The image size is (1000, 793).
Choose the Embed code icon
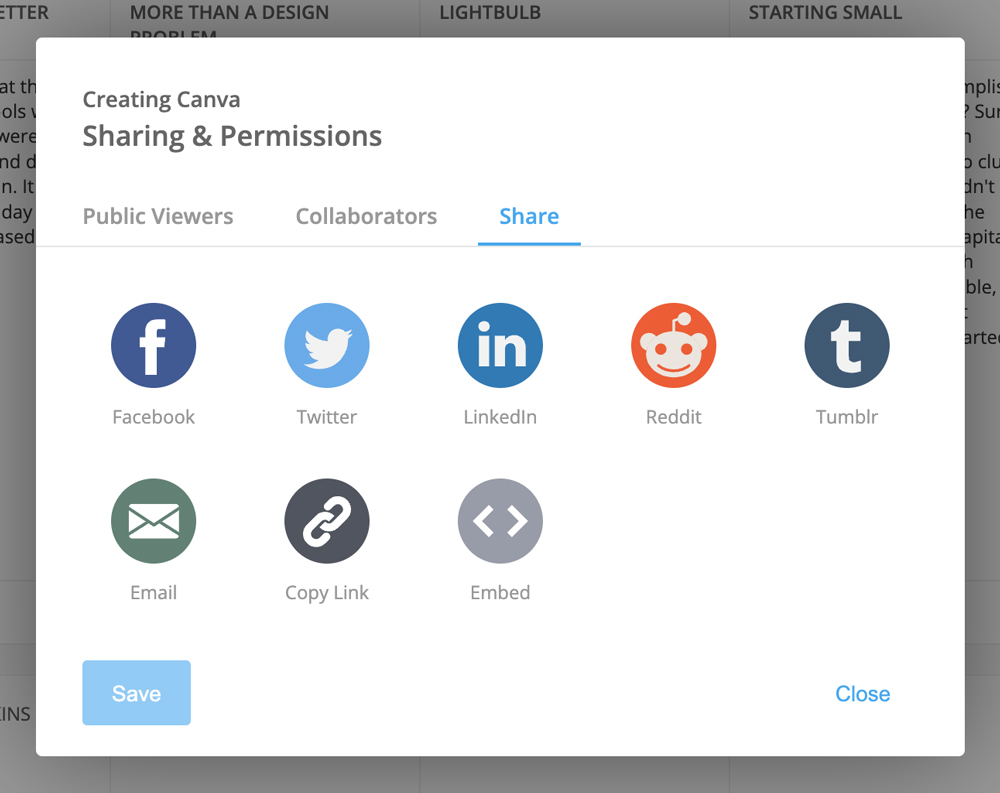501,521
